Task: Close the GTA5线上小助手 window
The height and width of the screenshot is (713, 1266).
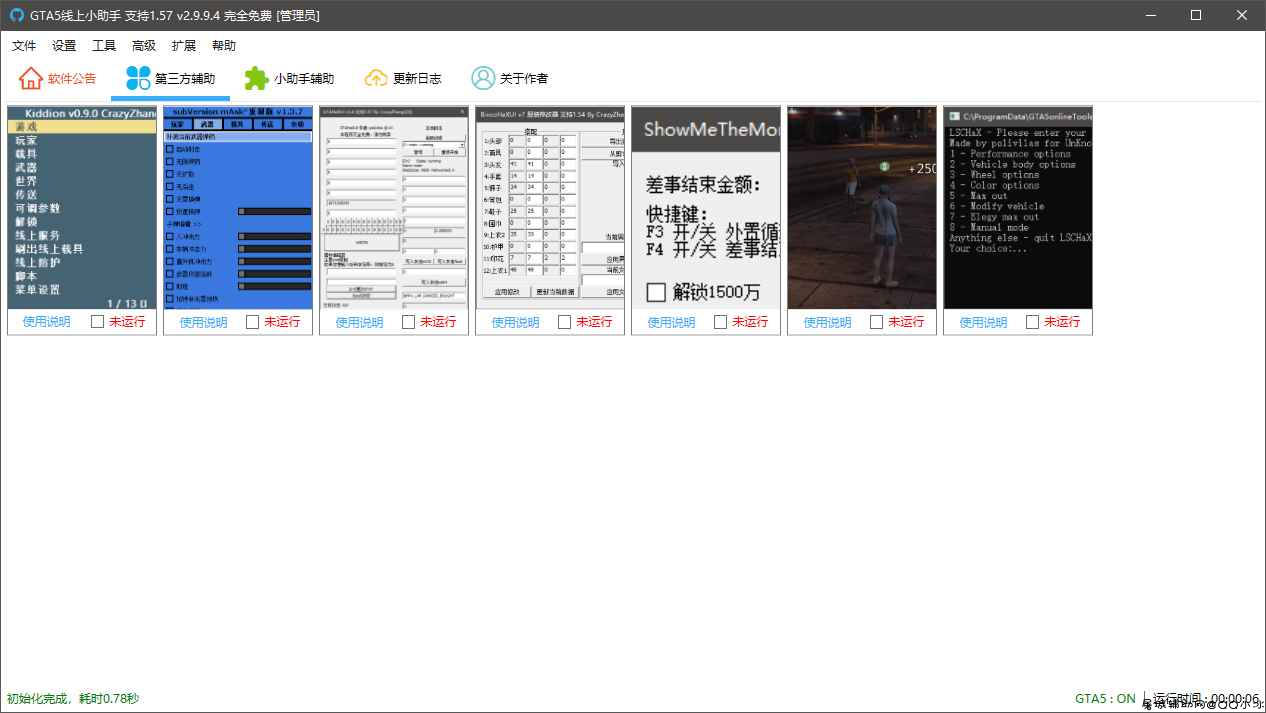Action: pyautogui.click(x=1242, y=15)
